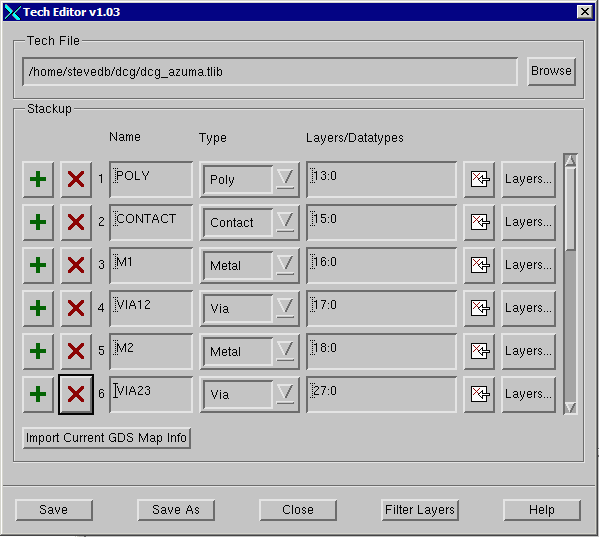Open Filter Layers dialog

[x=420, y=510]
